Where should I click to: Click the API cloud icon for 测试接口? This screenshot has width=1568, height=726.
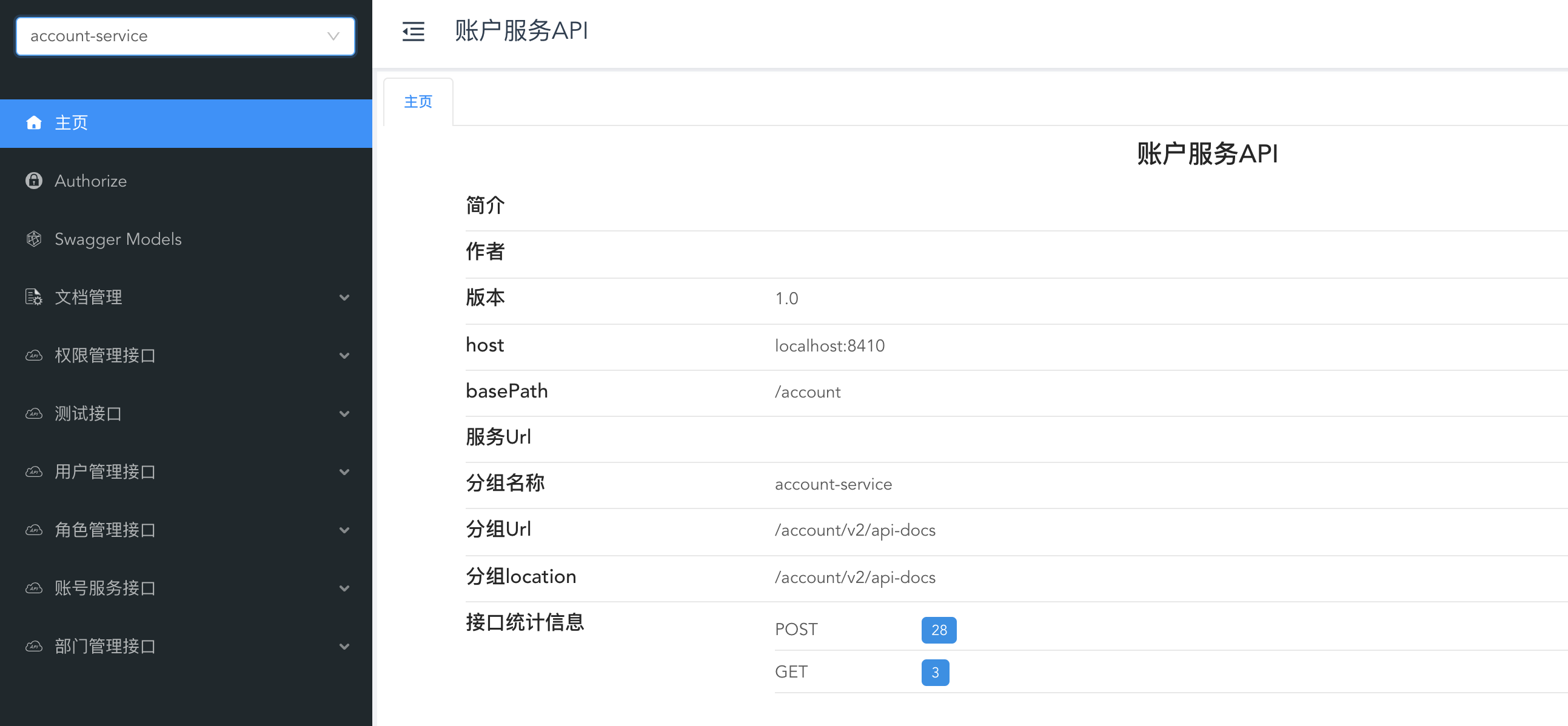tap(34, 414)
